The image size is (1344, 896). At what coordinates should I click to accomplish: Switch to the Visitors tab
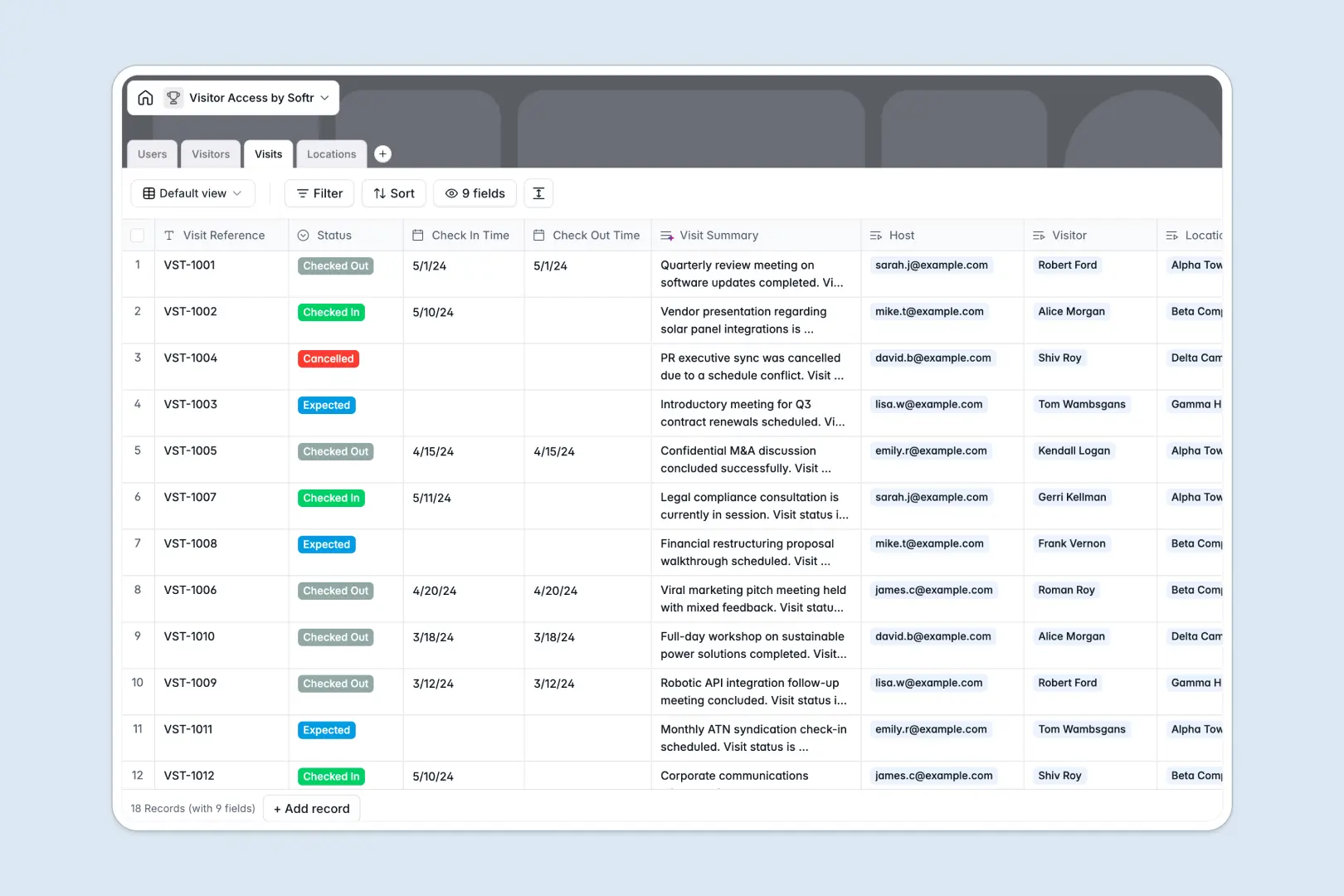pos(210,153)
